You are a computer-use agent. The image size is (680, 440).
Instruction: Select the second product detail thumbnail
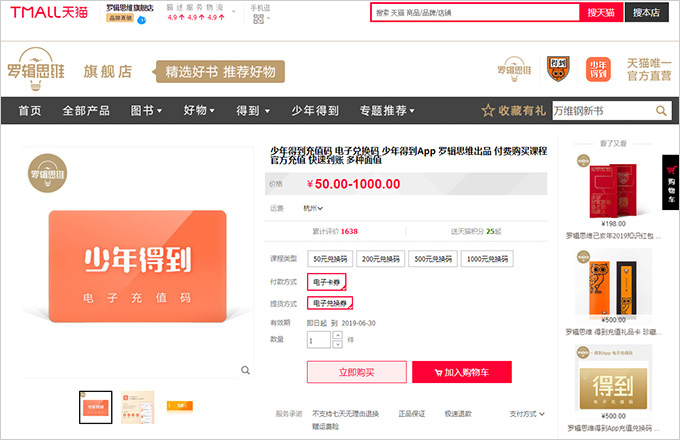(x=137, y=407)
